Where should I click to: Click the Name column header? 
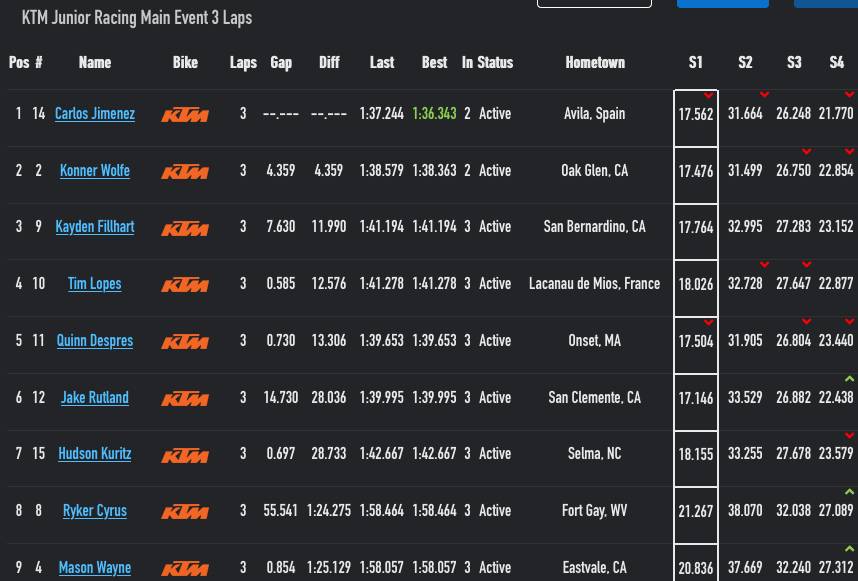click(x=95, y=62)
